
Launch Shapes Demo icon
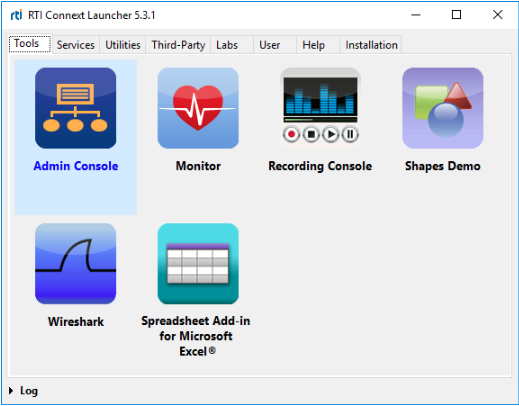click(x=443, y=108)
